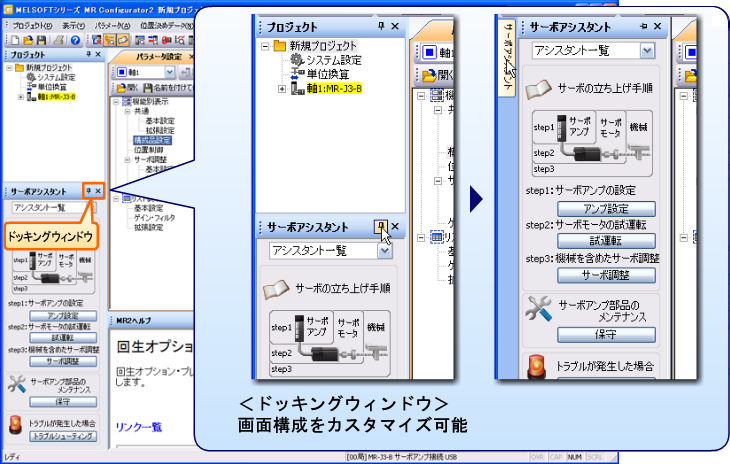Collapse 新規プロジェクト node in main window tree
The height and width of the screenshot is (464, 730).
pos(9,68)
